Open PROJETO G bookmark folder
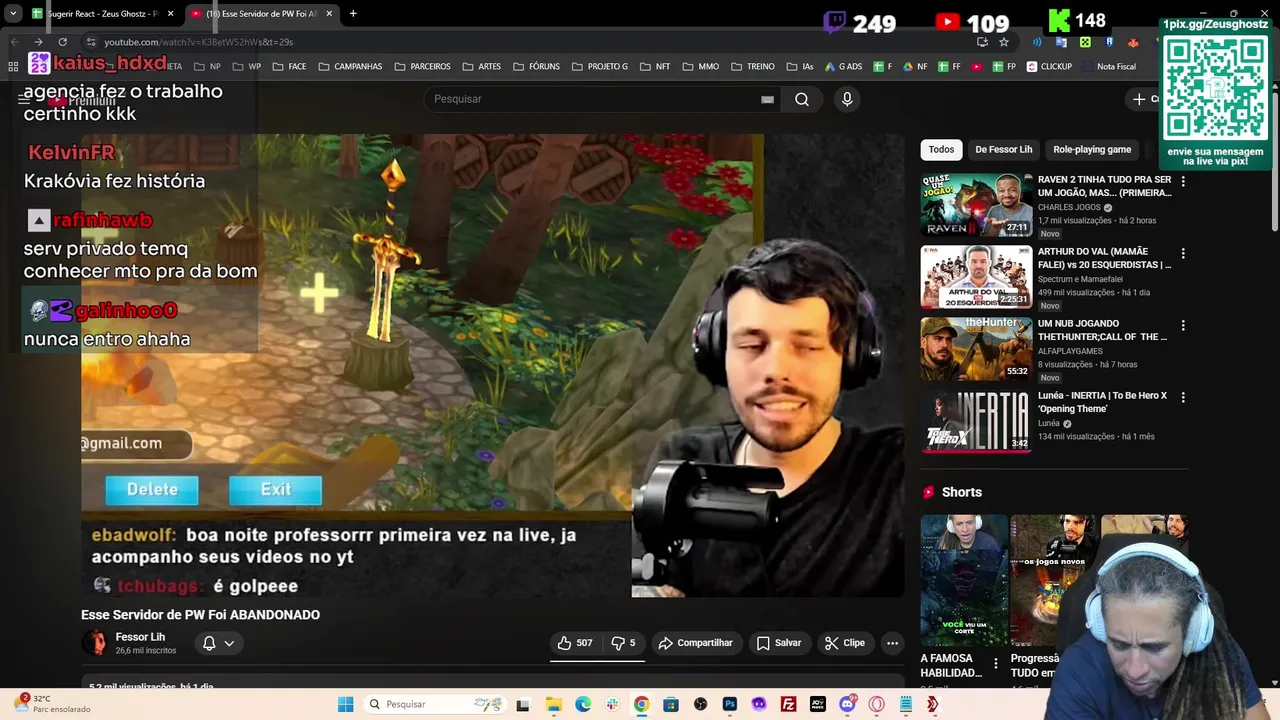This screenshot has height=720, width=1280. 600,67
